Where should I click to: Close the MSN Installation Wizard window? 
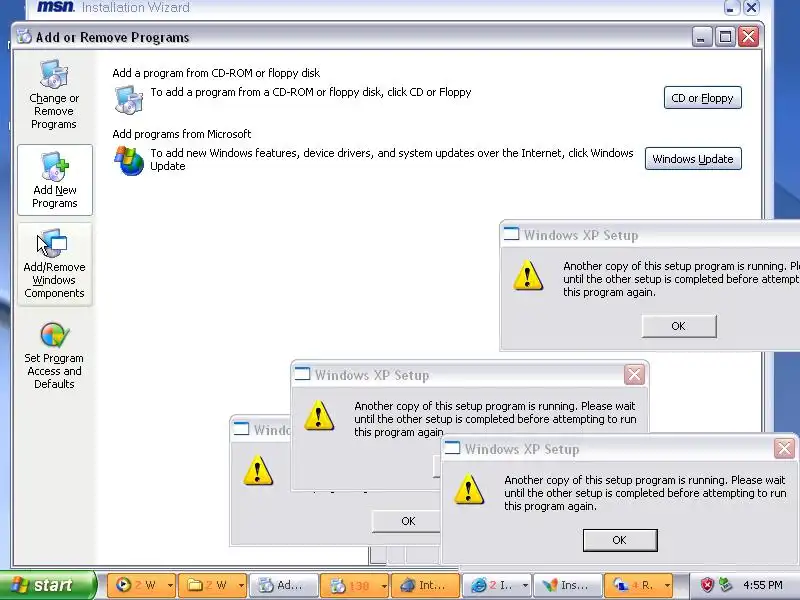pos(751,7)
